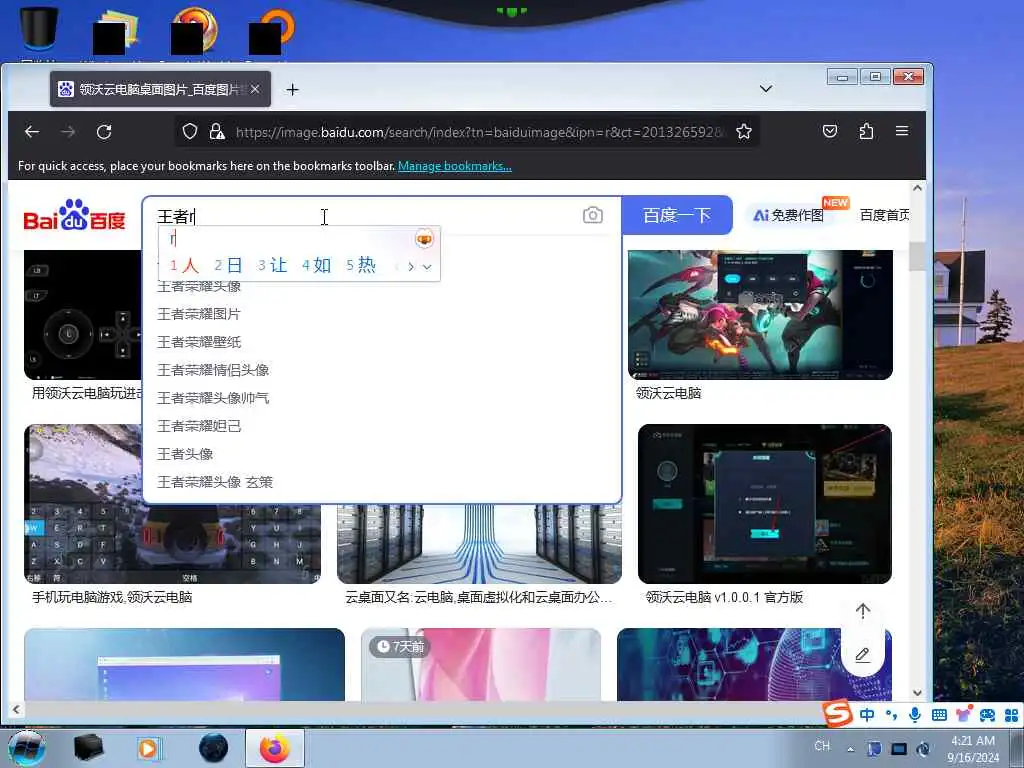
Task: Click the vertical scrollbar up arrow
Action: tap(918, 188)
